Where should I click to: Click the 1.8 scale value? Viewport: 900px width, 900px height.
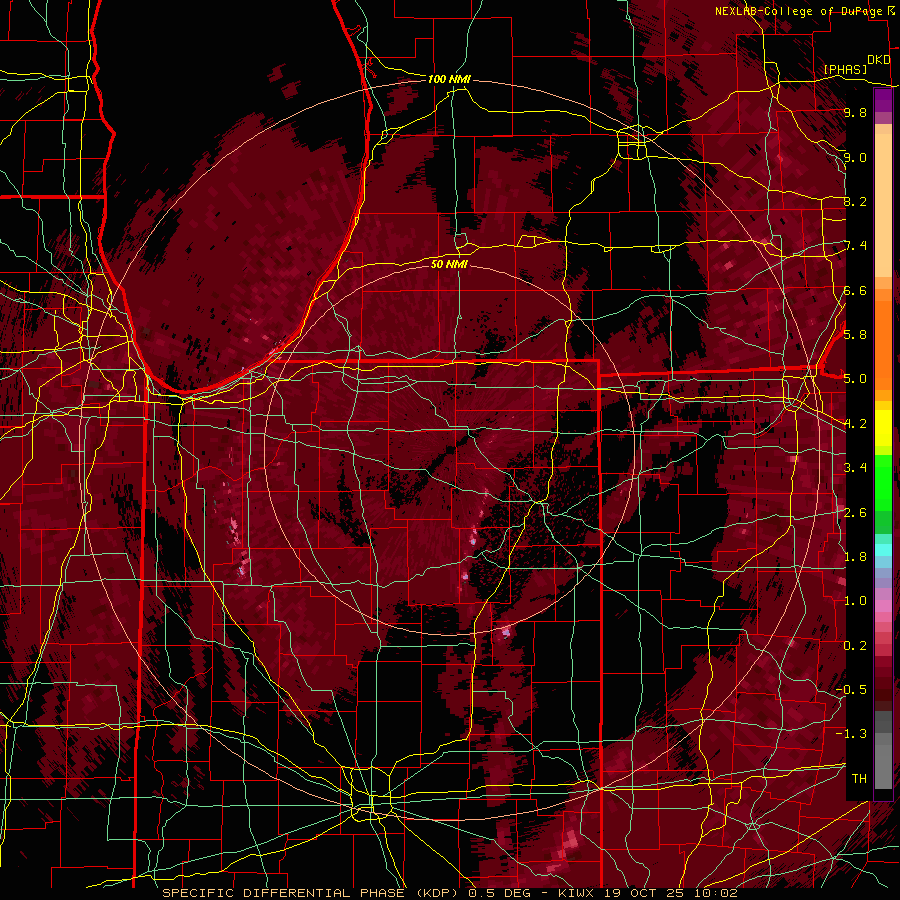(x=855, y=557)
